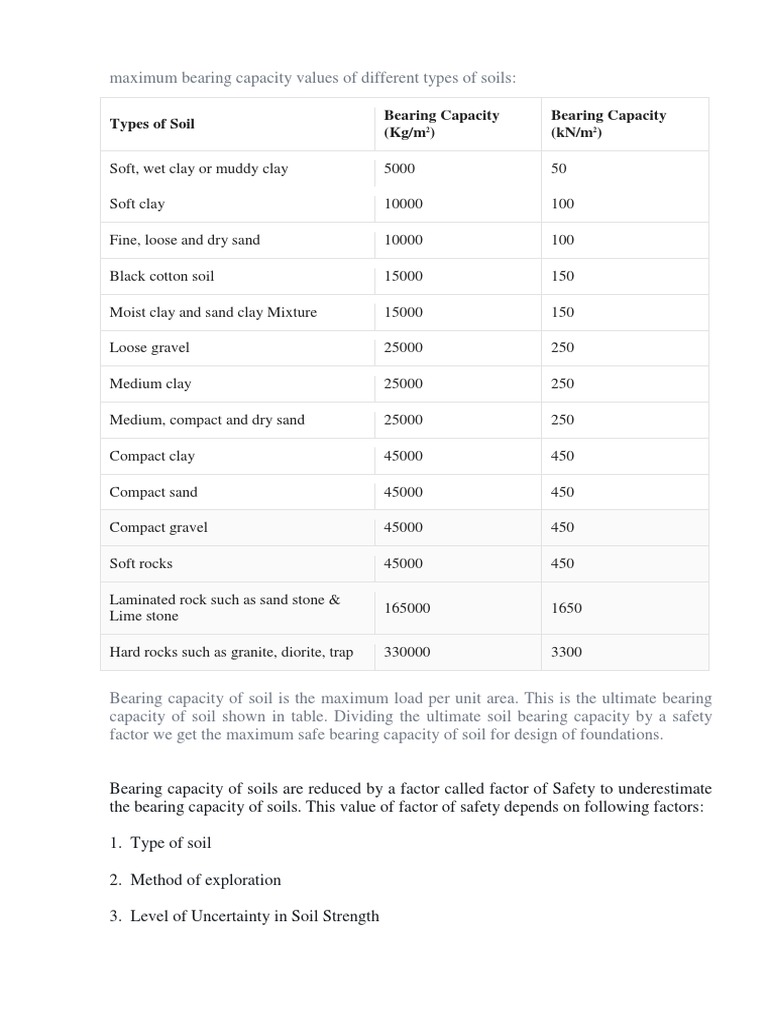Click the 1650 kN/m² value
The width and height of the screenshot is (768, 1024).
pyautogui.click(x=566, y=608)
